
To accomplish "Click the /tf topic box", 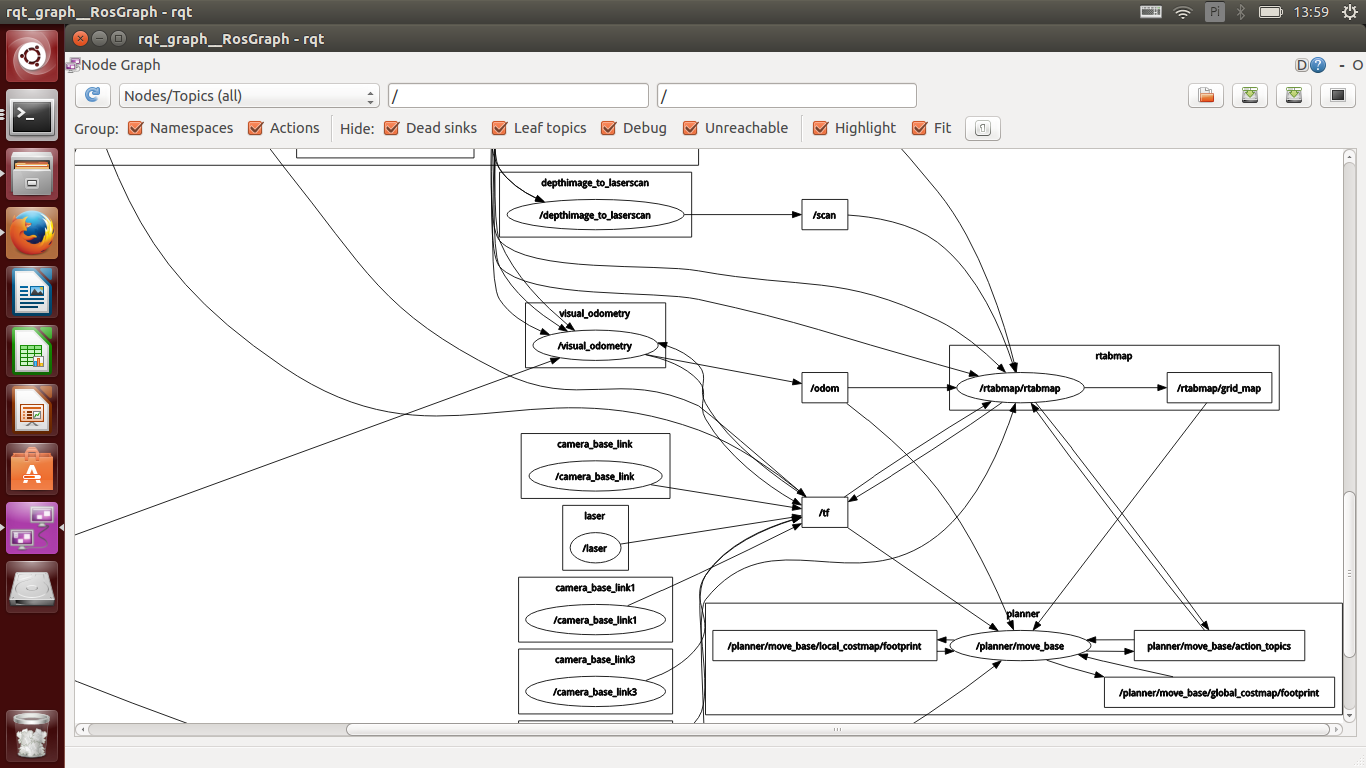I will click(824, 513).
